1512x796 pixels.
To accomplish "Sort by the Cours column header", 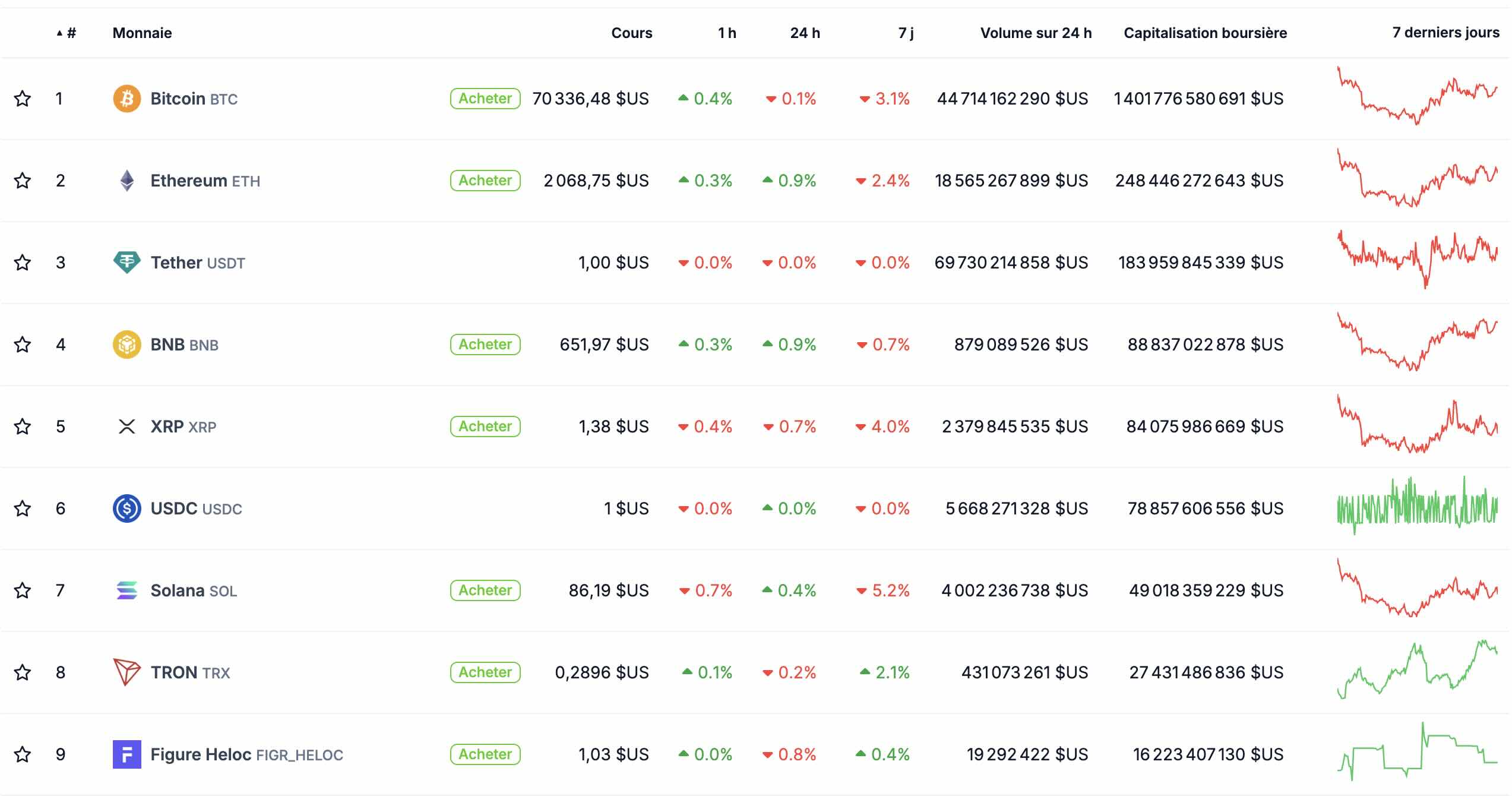I will coord(631,33).
